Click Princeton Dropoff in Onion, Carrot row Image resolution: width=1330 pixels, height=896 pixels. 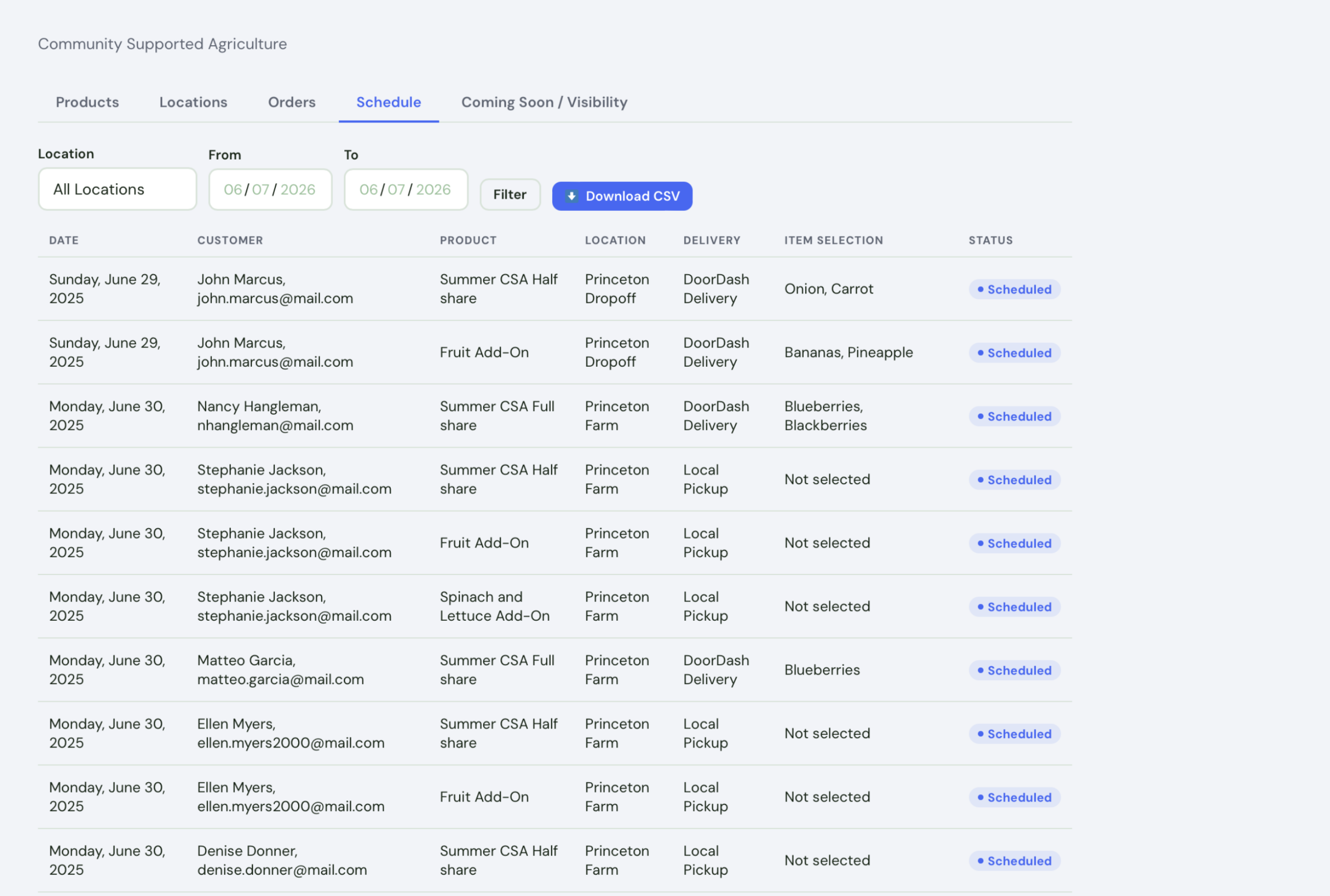pos(617,289)
